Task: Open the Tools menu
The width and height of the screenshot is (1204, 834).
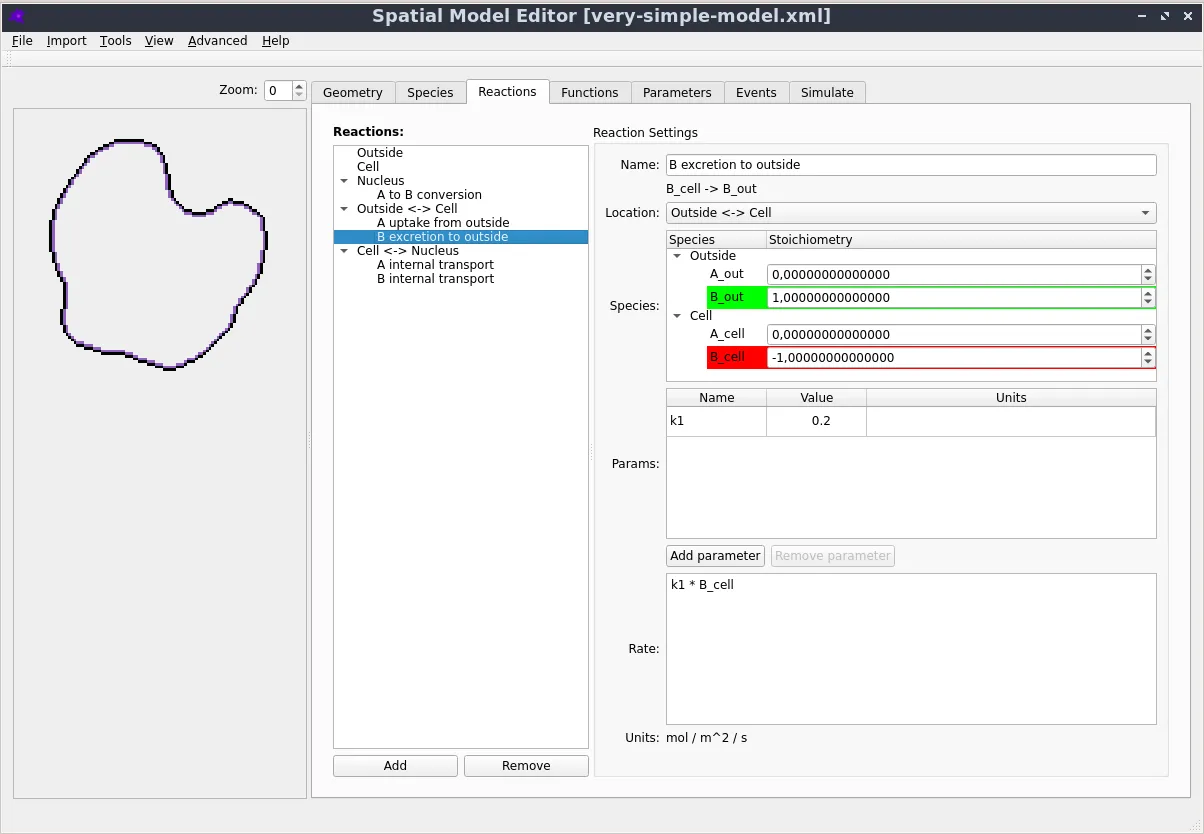Action: click(x=116, y=41)
